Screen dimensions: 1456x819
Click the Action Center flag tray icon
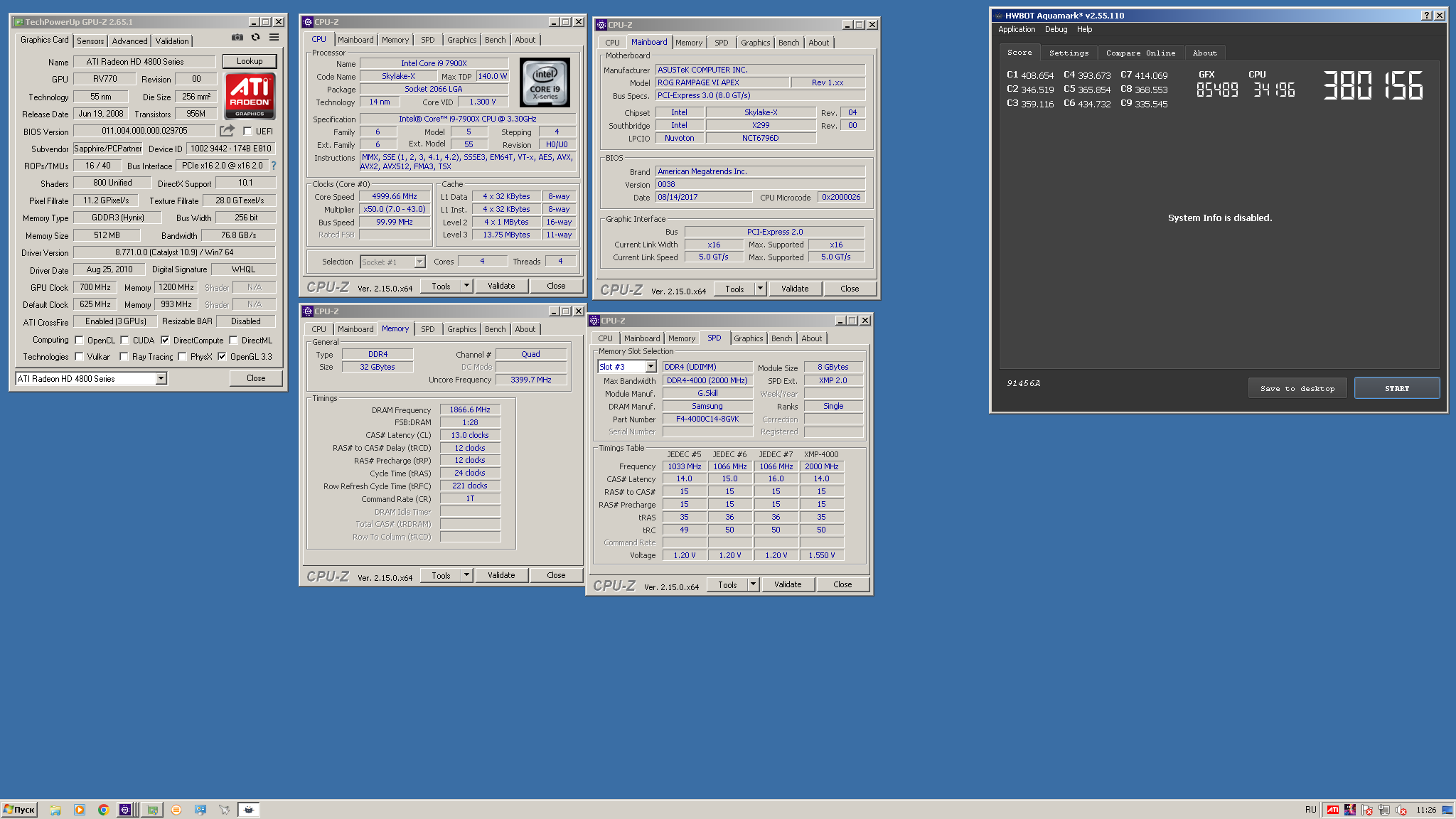click(x=1367, y=810)
